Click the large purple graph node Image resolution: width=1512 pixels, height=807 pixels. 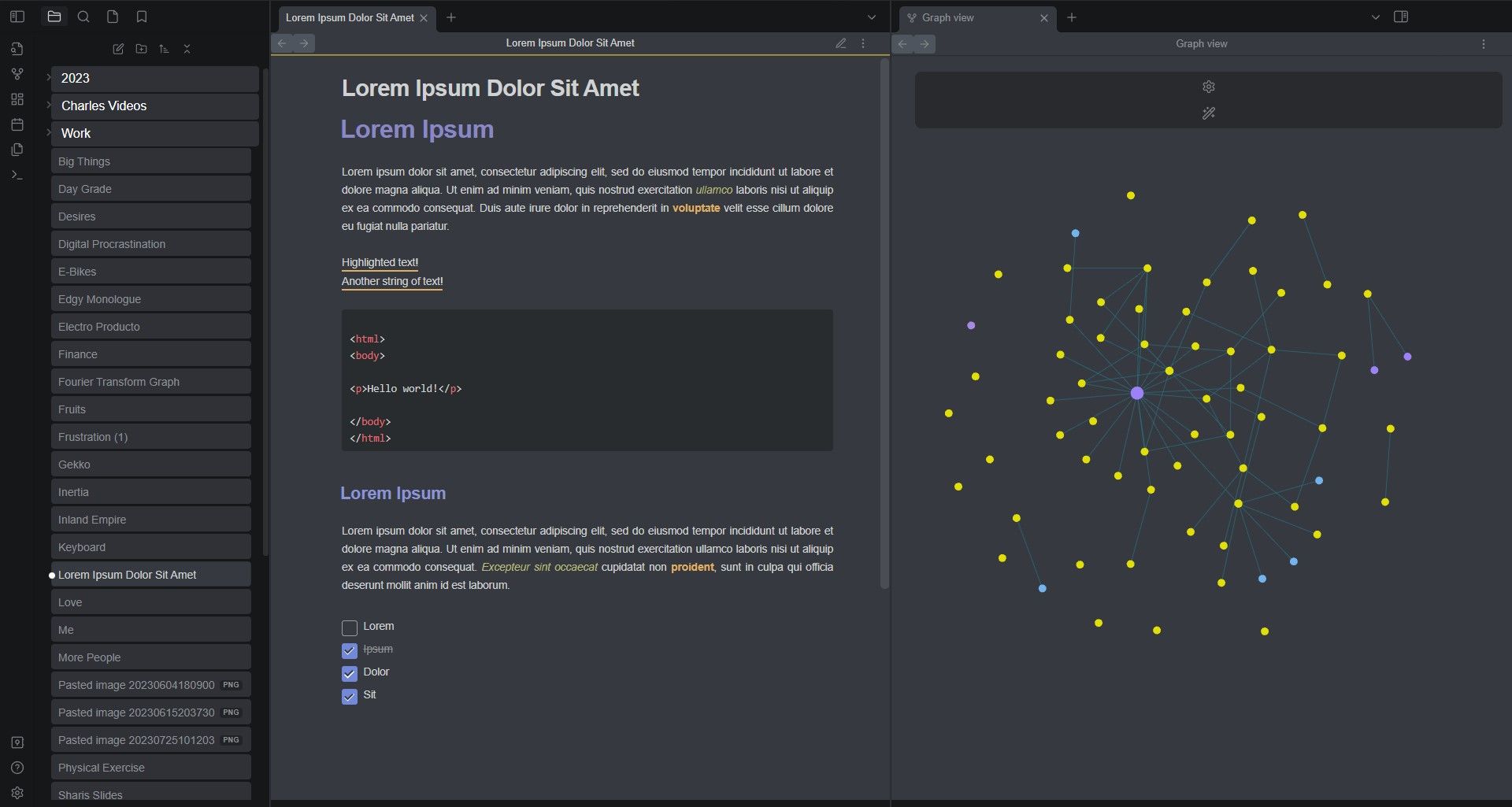1136,393
